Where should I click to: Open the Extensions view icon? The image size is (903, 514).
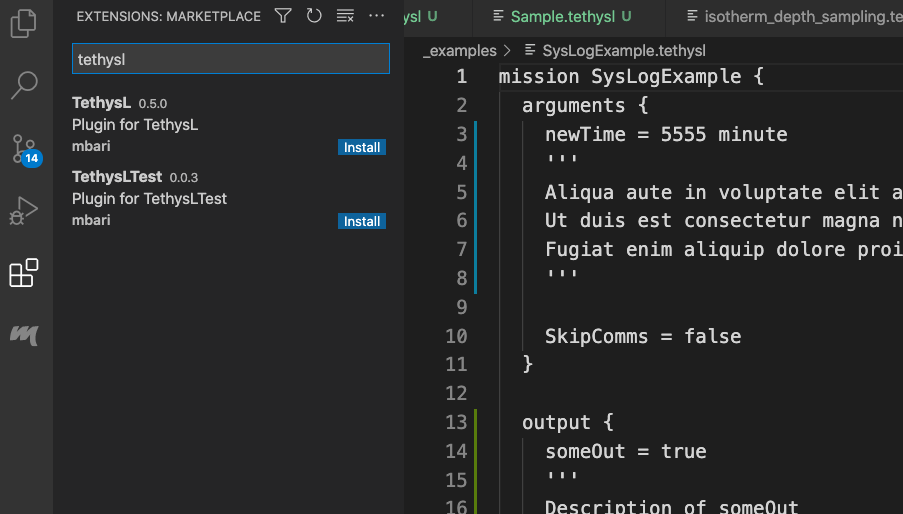[24, 272]
